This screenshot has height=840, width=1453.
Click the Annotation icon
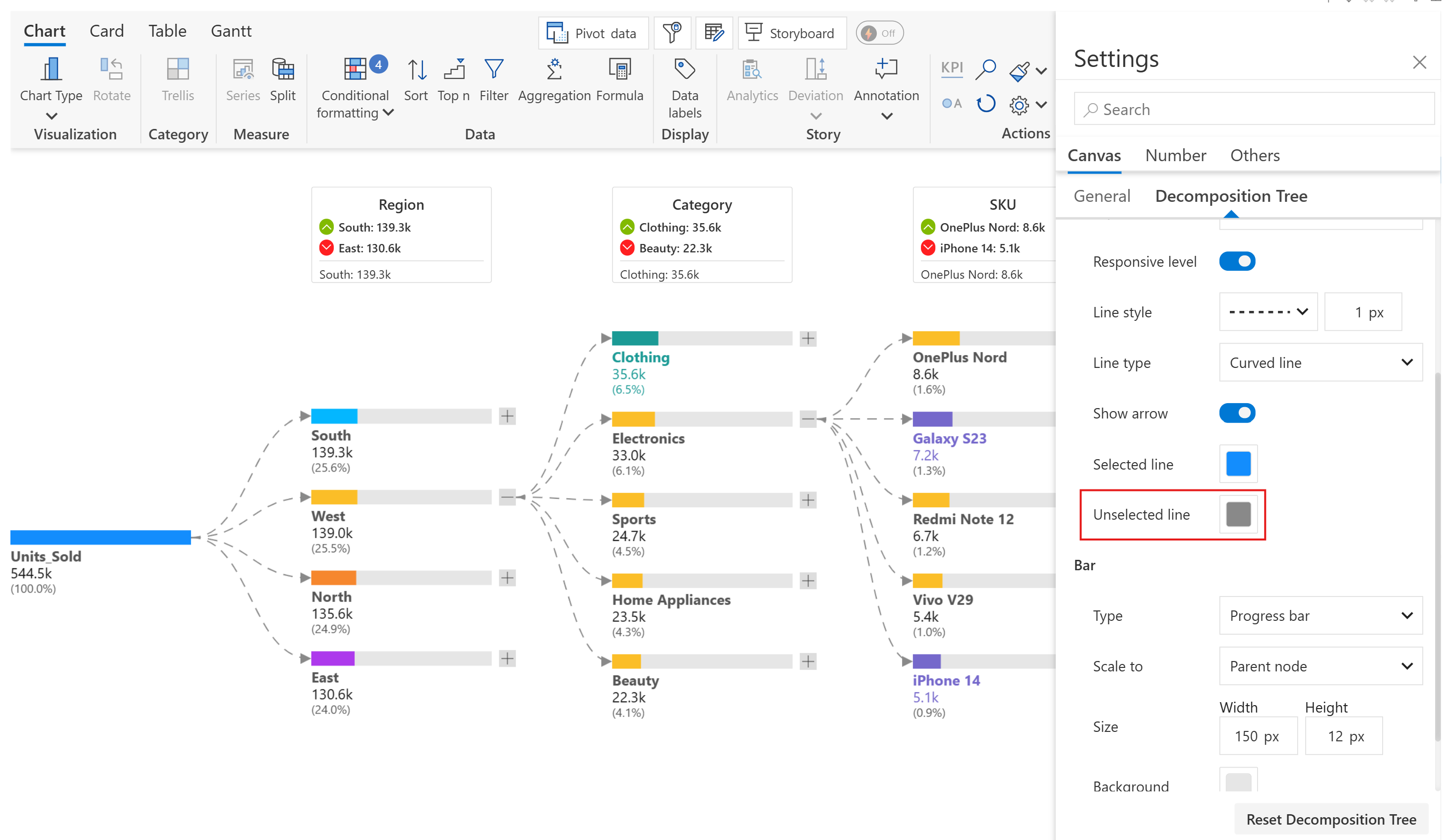click(x=886, y=70)
